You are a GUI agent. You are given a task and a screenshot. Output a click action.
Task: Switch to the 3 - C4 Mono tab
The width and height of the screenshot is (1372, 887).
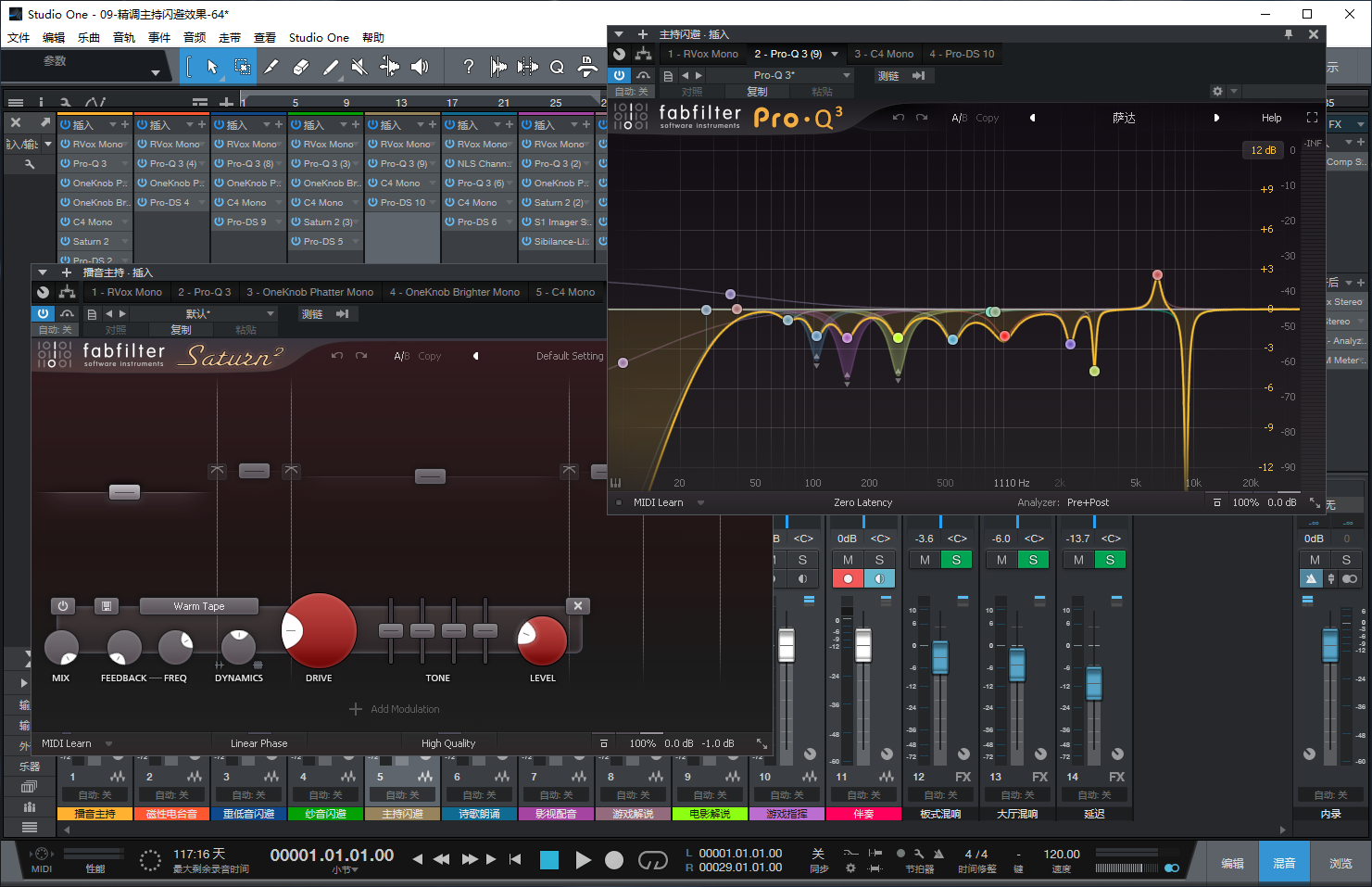tap(883, 54)
